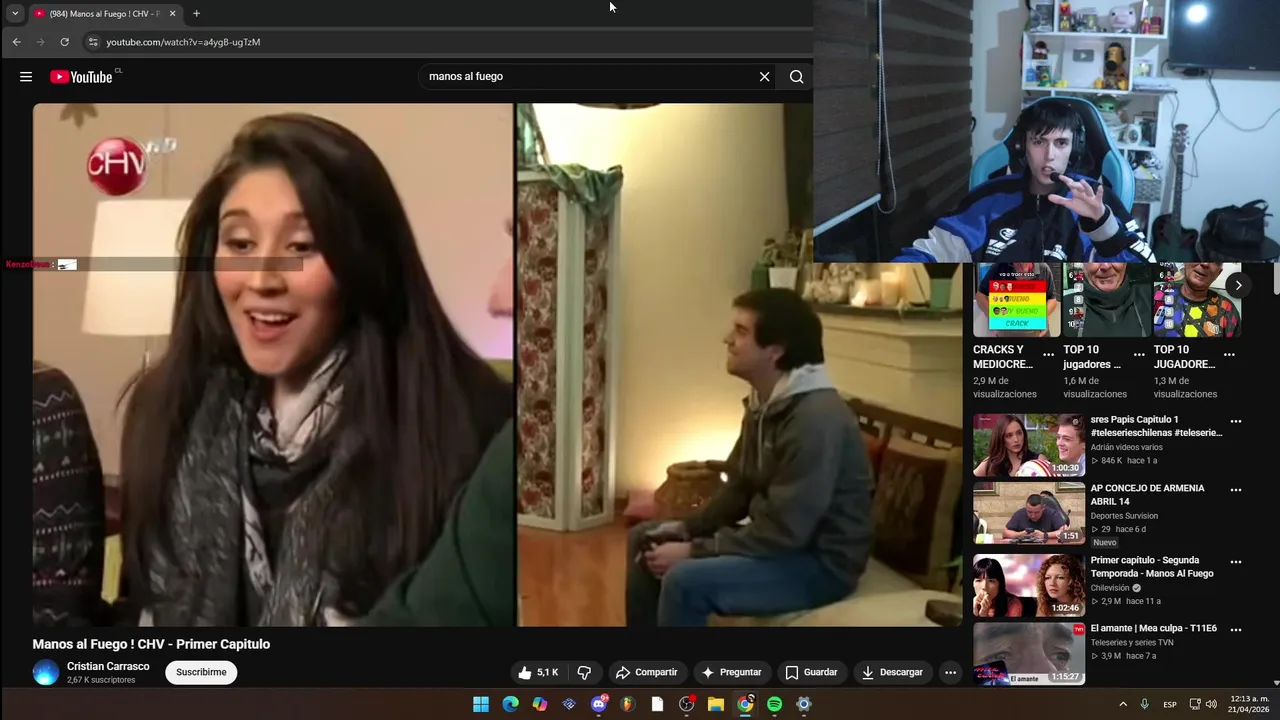Open options for 'TOP 10 jugadores ...' video

(x=1139, y=355)
